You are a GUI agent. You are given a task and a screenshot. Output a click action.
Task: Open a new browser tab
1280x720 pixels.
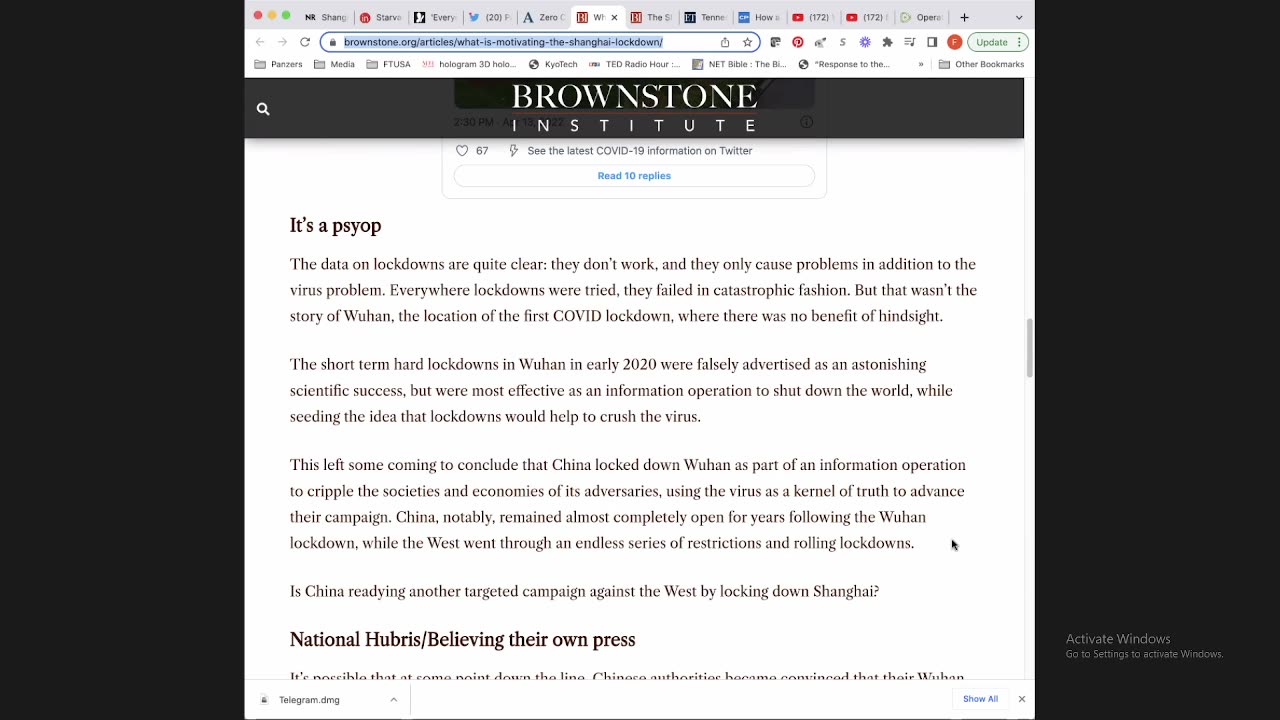pos(964,17)
